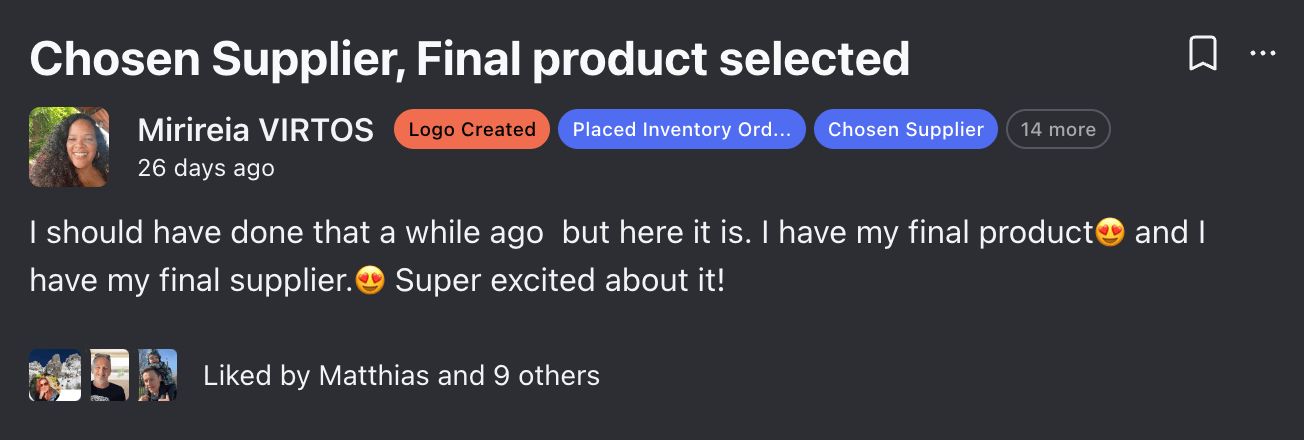This screenshot has width=1304, height=440.
Task: Click the second liker avatar in black shirt
Action: pos(109,375)
